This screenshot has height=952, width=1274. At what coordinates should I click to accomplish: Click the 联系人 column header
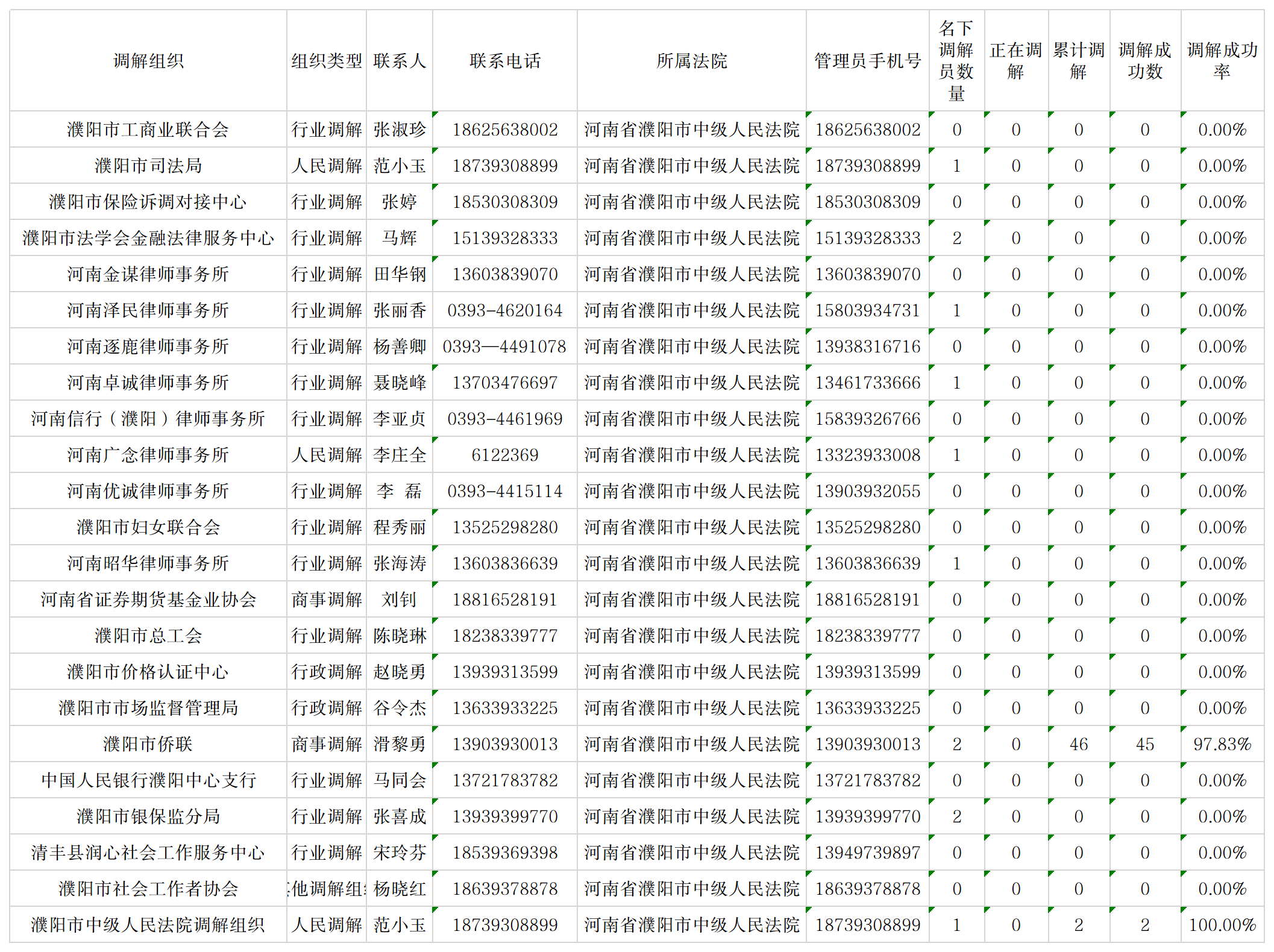pos(400,60)
